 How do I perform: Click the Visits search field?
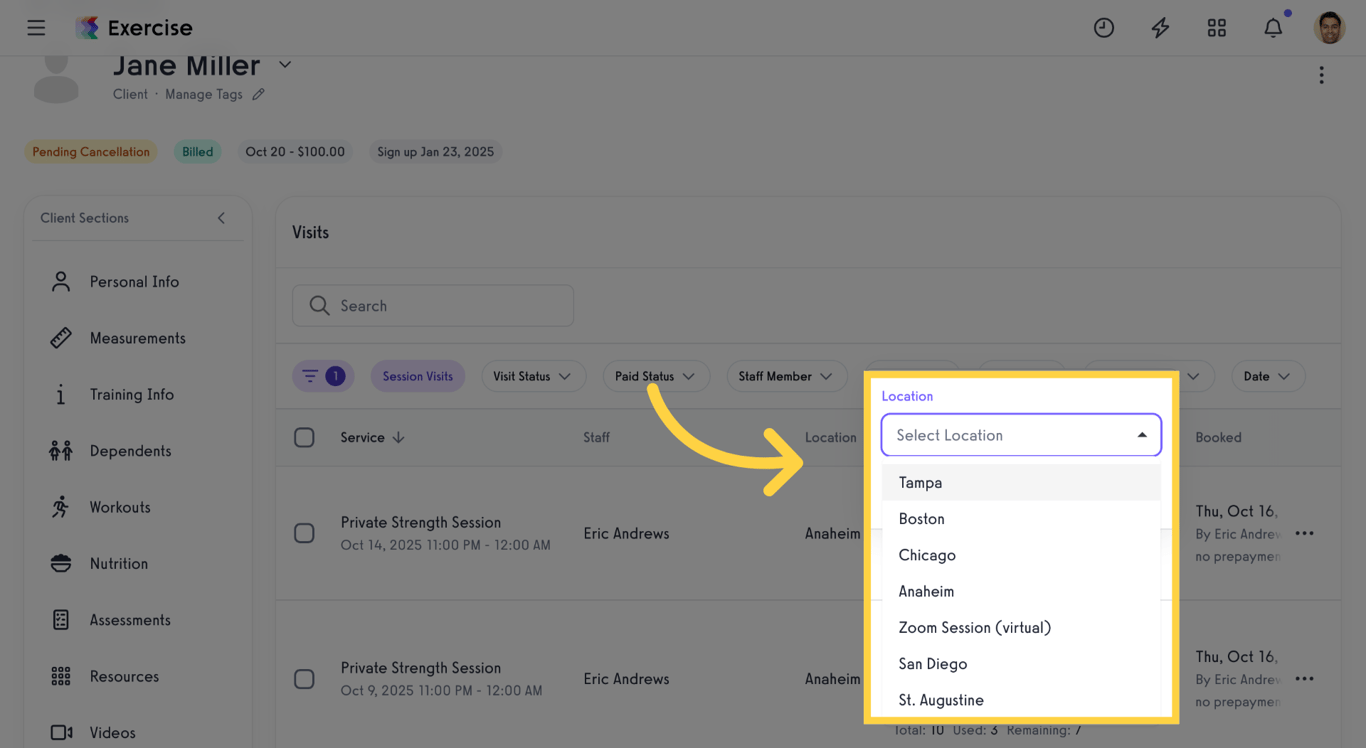(x=433, y=306)
